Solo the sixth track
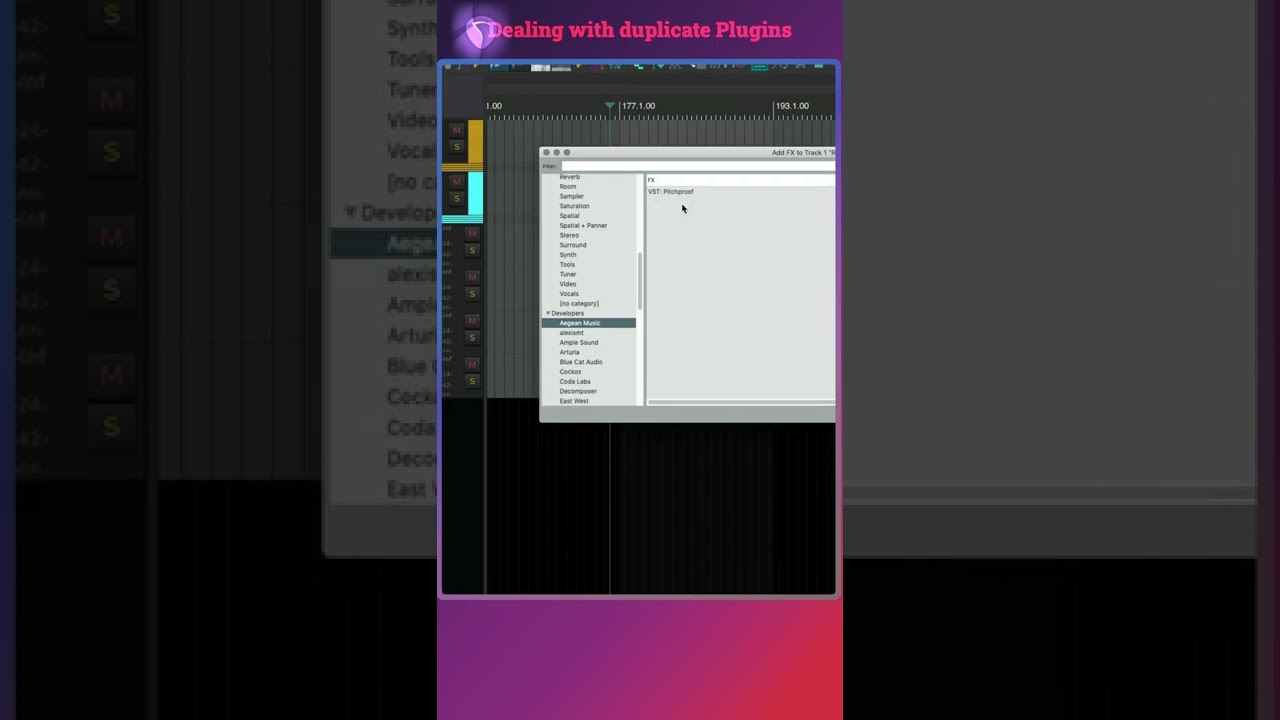The height and width of the screenshot is (720, 1280). 473,381
